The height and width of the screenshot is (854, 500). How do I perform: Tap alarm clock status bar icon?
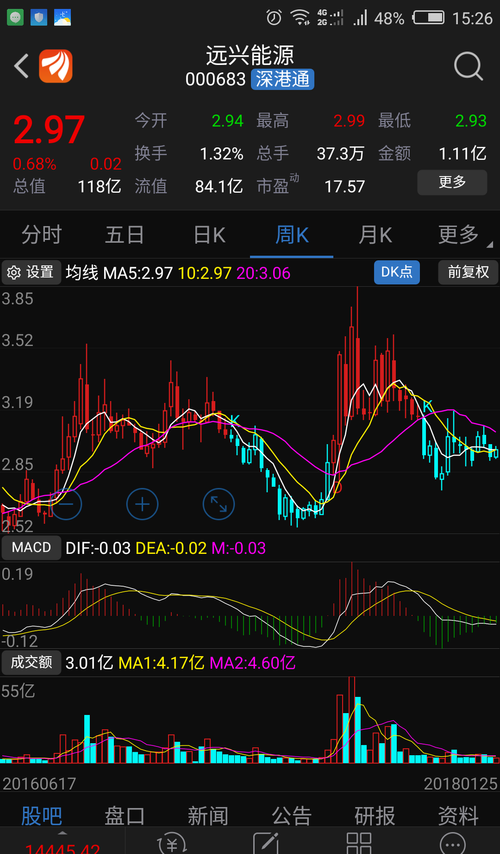pos(274,18)
